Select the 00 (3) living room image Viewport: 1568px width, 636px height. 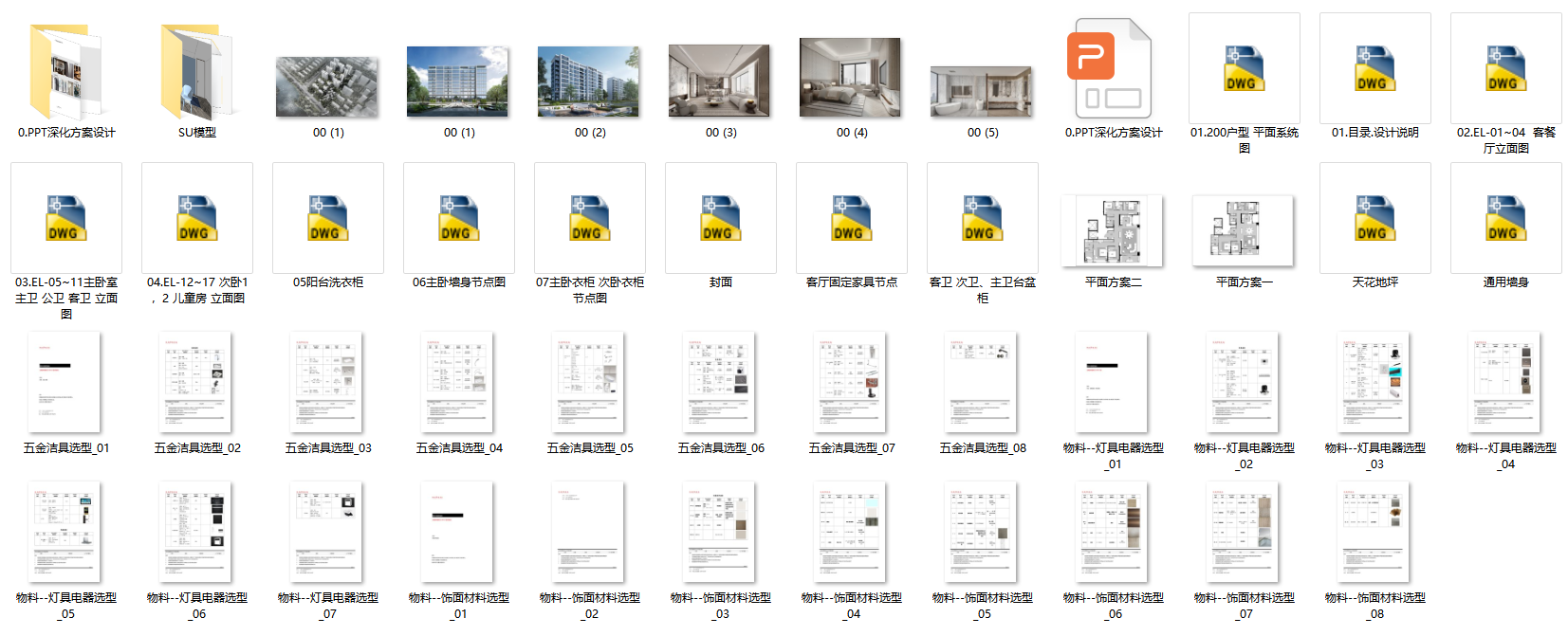coord(720,81)
